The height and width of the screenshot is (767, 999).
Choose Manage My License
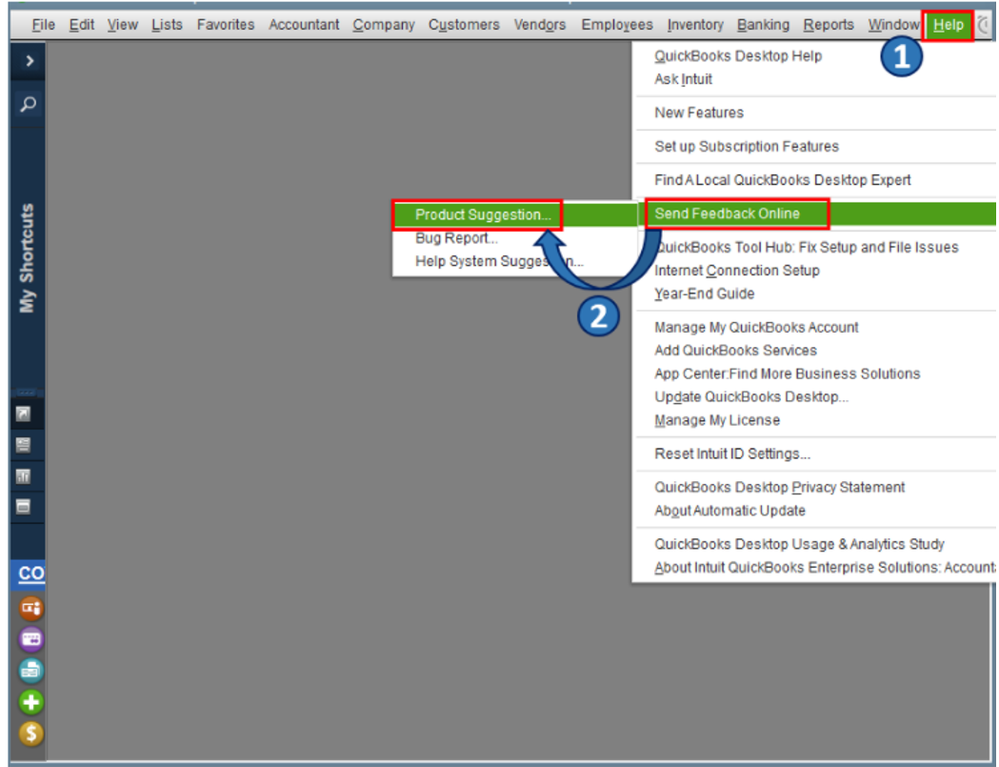717,420
